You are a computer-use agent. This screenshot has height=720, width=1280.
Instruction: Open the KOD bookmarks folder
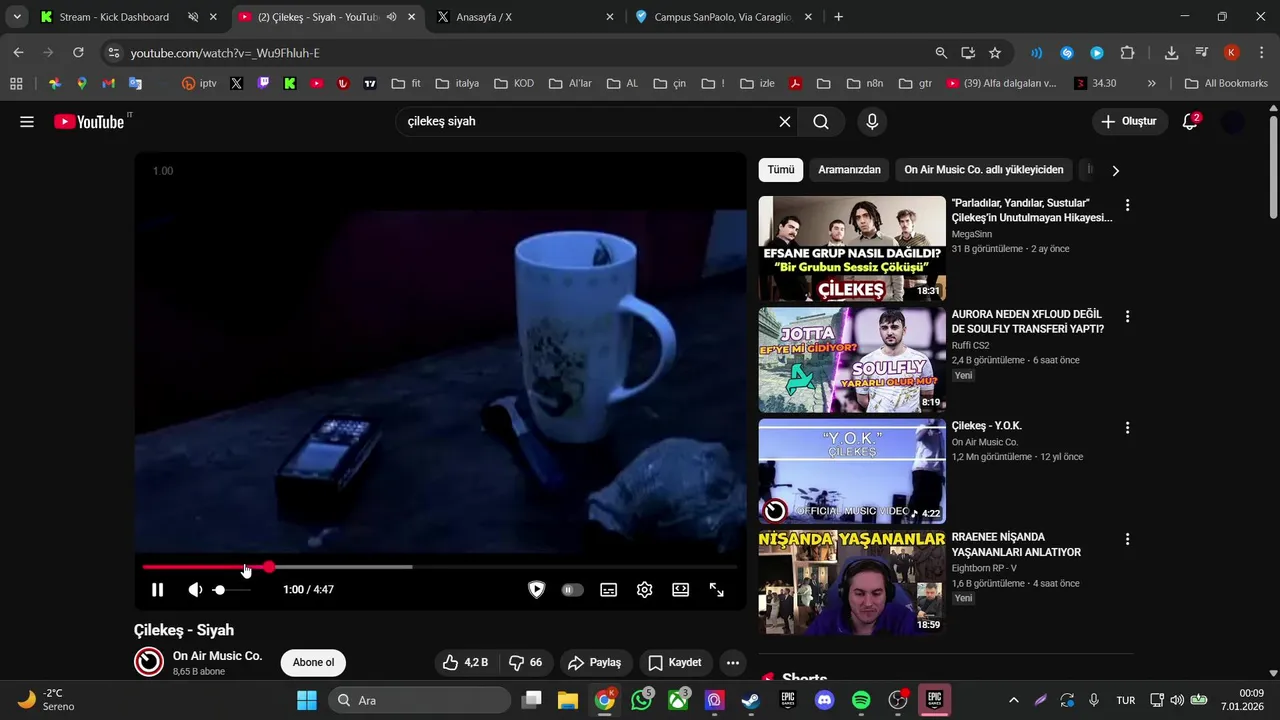514,84
